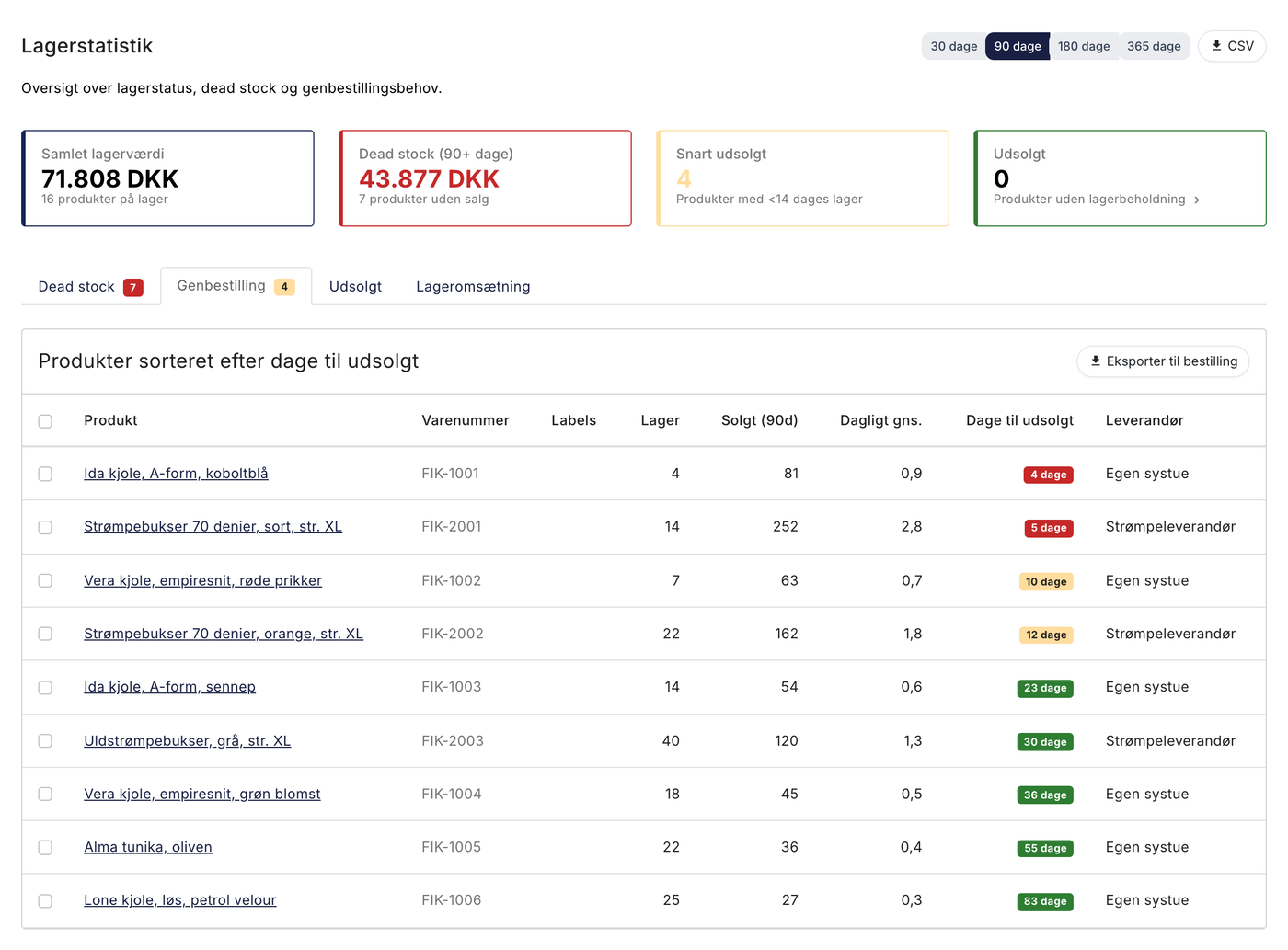Screen dimensions: 1288x950
Task: Check the Alma tunika oliven checkbox
Action: [45, 847]
